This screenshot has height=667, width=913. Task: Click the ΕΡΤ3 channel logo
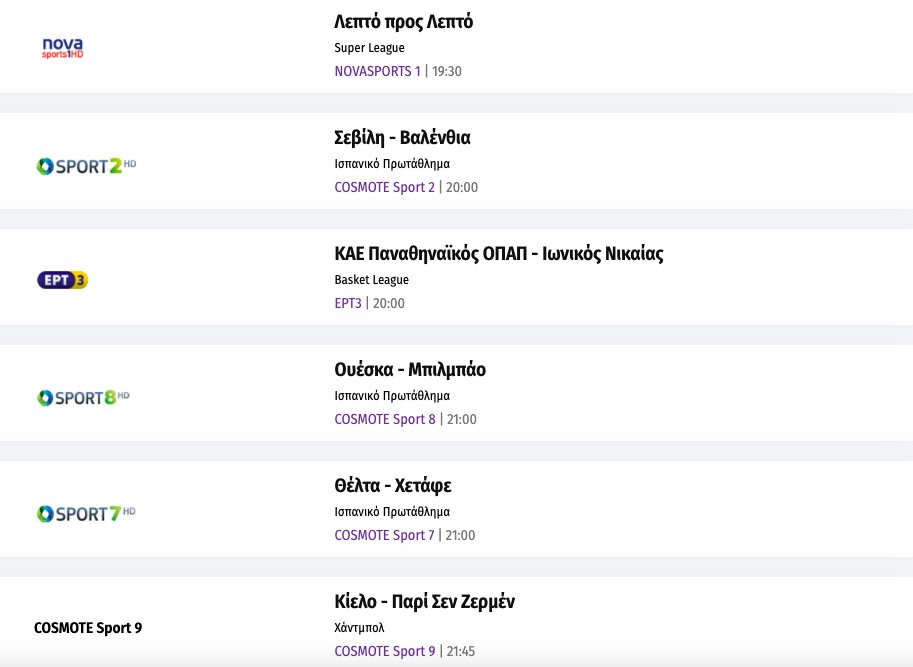pos(62,280)
